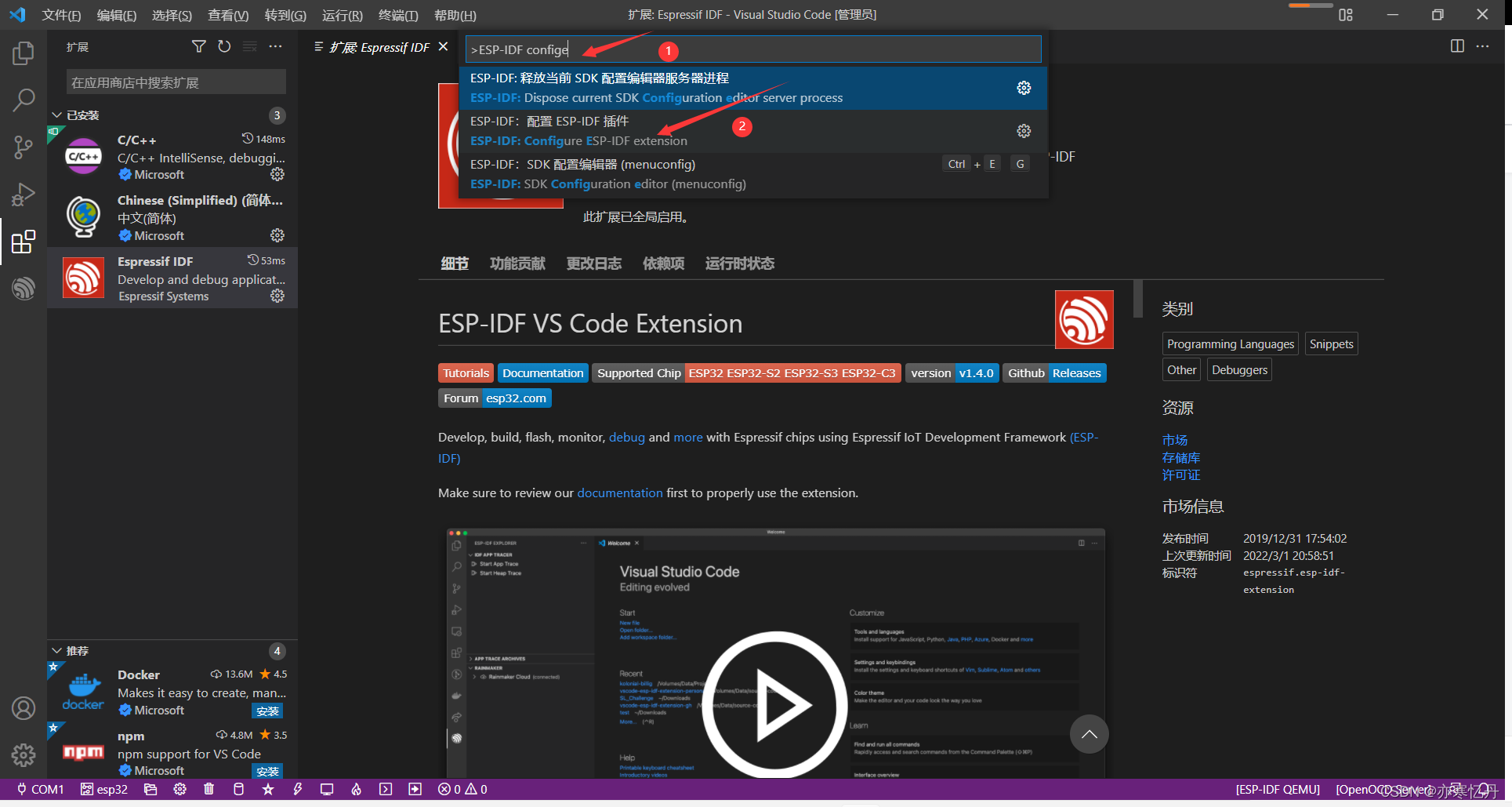The height and width of the screenshot is (807, 1512).
Task: Open ESP-IDF terminal icon in status bar
Action: [386, 789]
